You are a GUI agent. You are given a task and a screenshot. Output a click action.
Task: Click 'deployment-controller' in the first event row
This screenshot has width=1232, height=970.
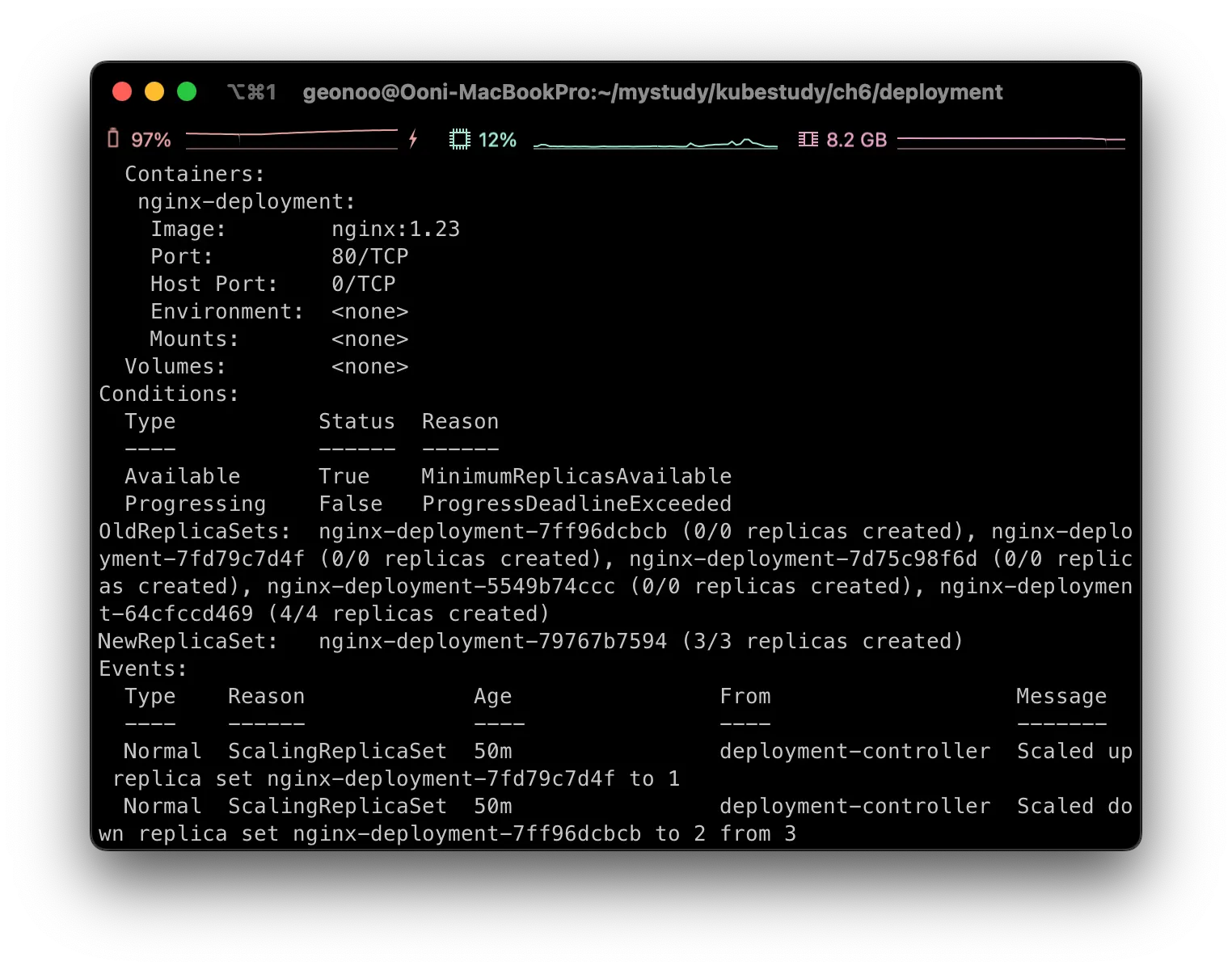coord(854,751)
